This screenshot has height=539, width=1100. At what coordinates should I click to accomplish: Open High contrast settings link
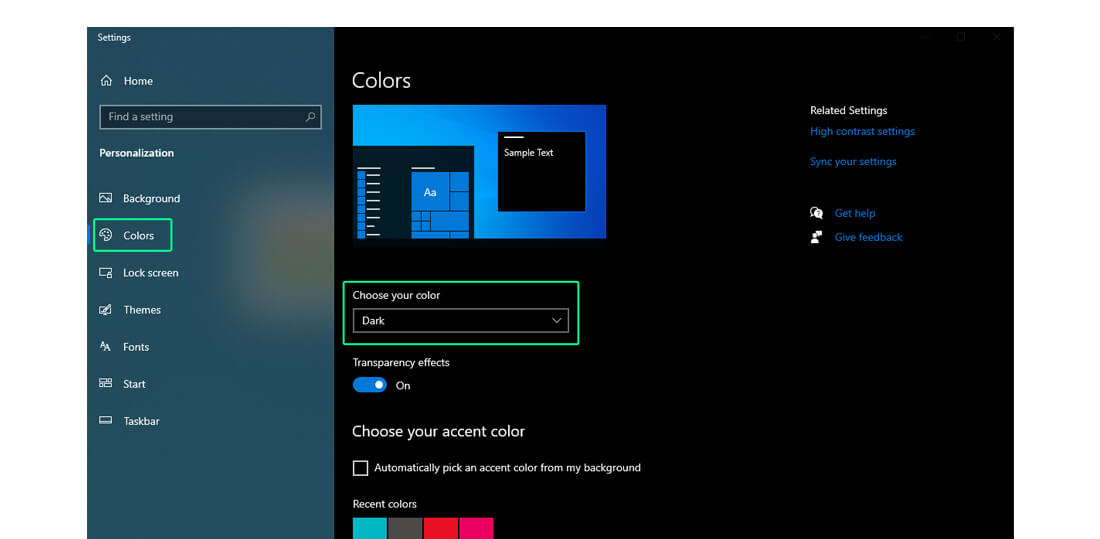click(x=862, y=131)
